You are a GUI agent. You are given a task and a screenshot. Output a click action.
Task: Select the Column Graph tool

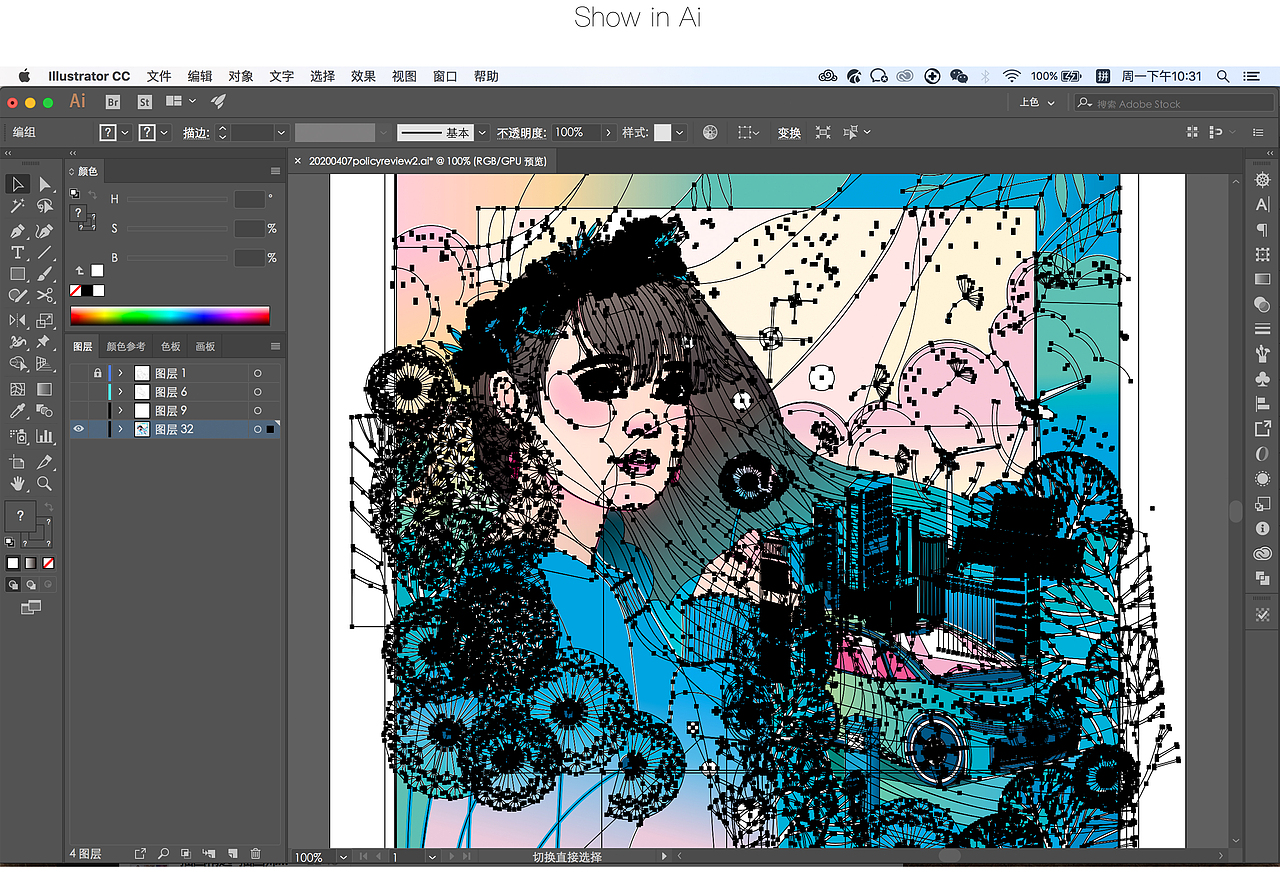[x=45, y=436]
